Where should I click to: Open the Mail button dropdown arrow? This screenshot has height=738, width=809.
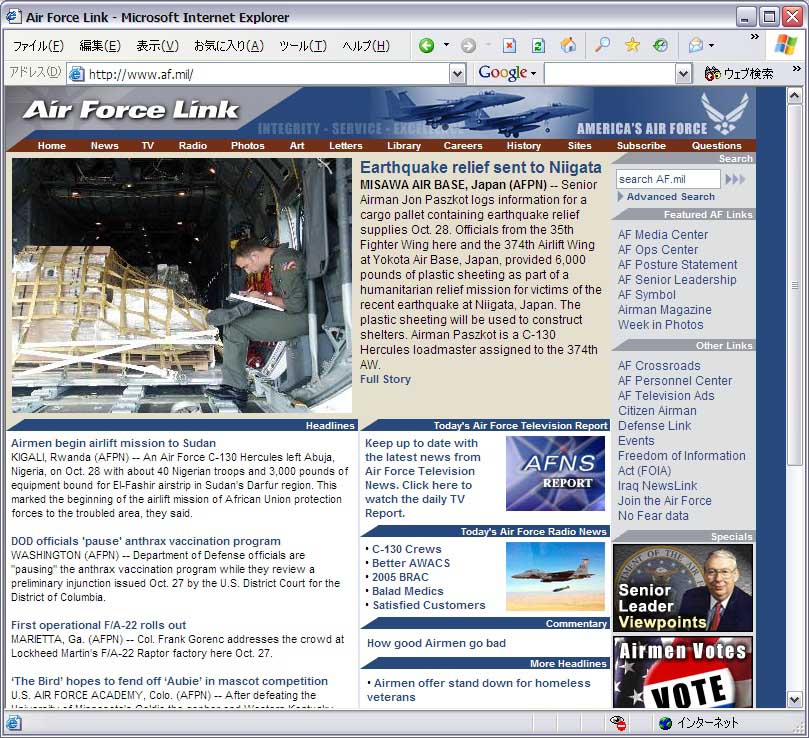[711, 45]
